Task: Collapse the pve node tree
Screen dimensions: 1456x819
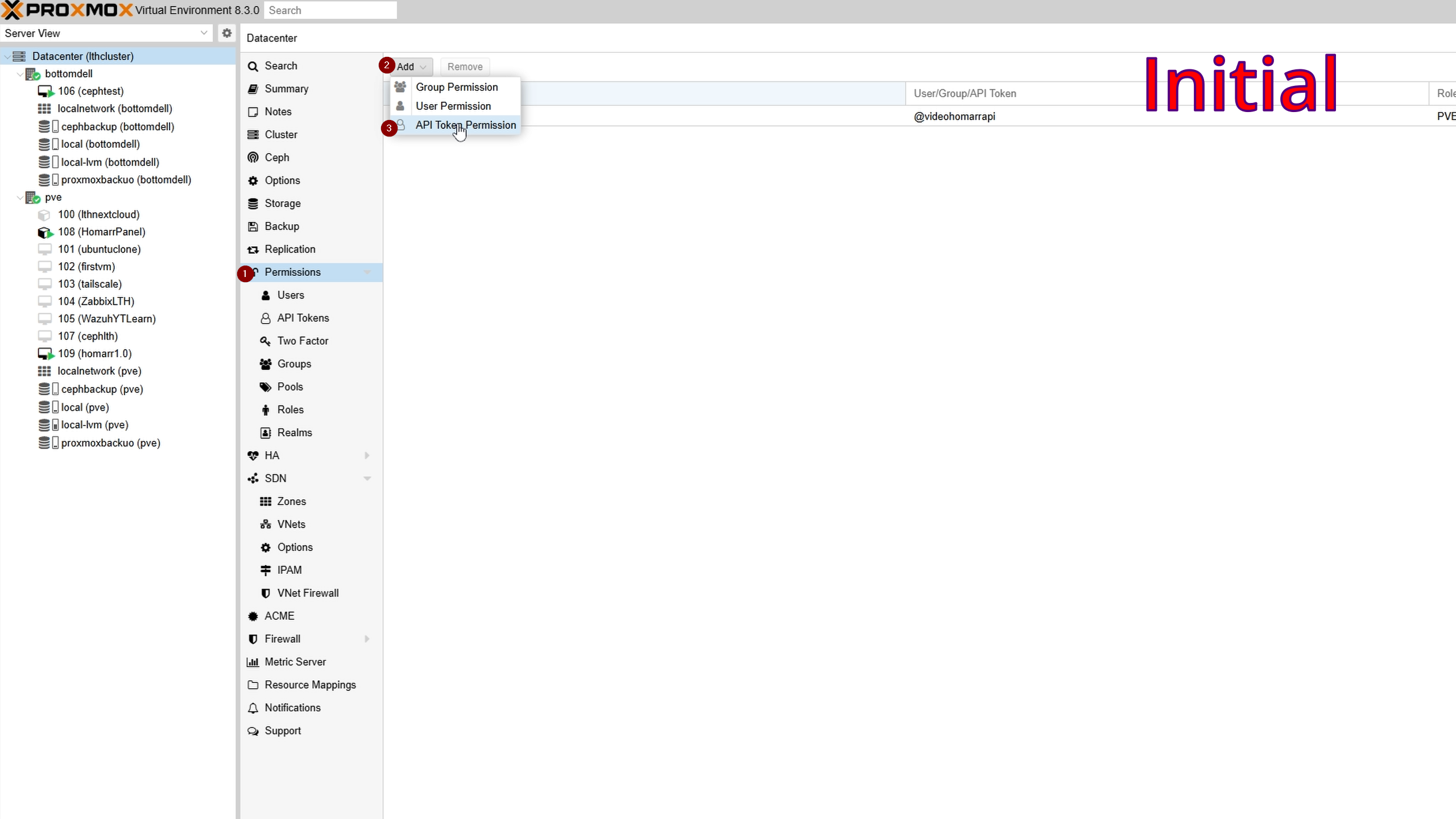Action: point(20,197)
